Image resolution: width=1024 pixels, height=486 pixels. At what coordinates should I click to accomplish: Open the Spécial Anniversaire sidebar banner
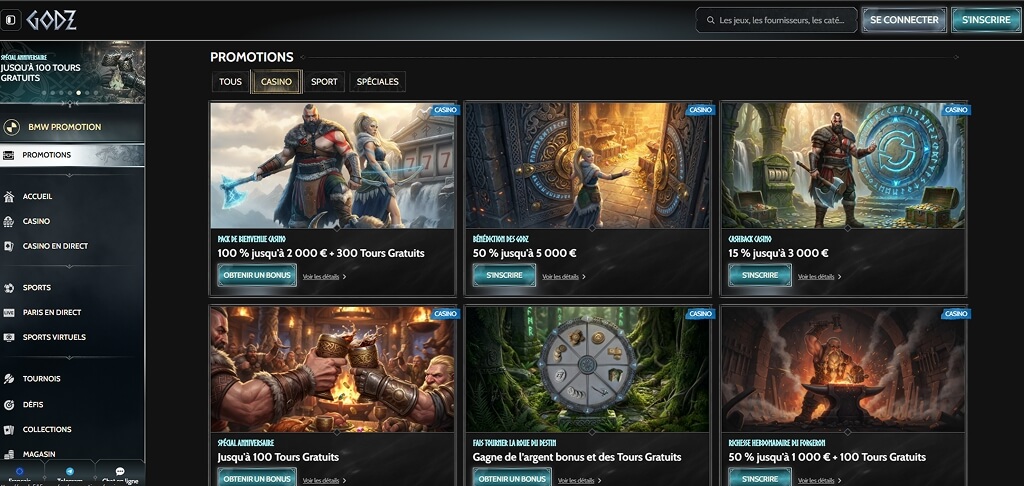click(72, 72)
